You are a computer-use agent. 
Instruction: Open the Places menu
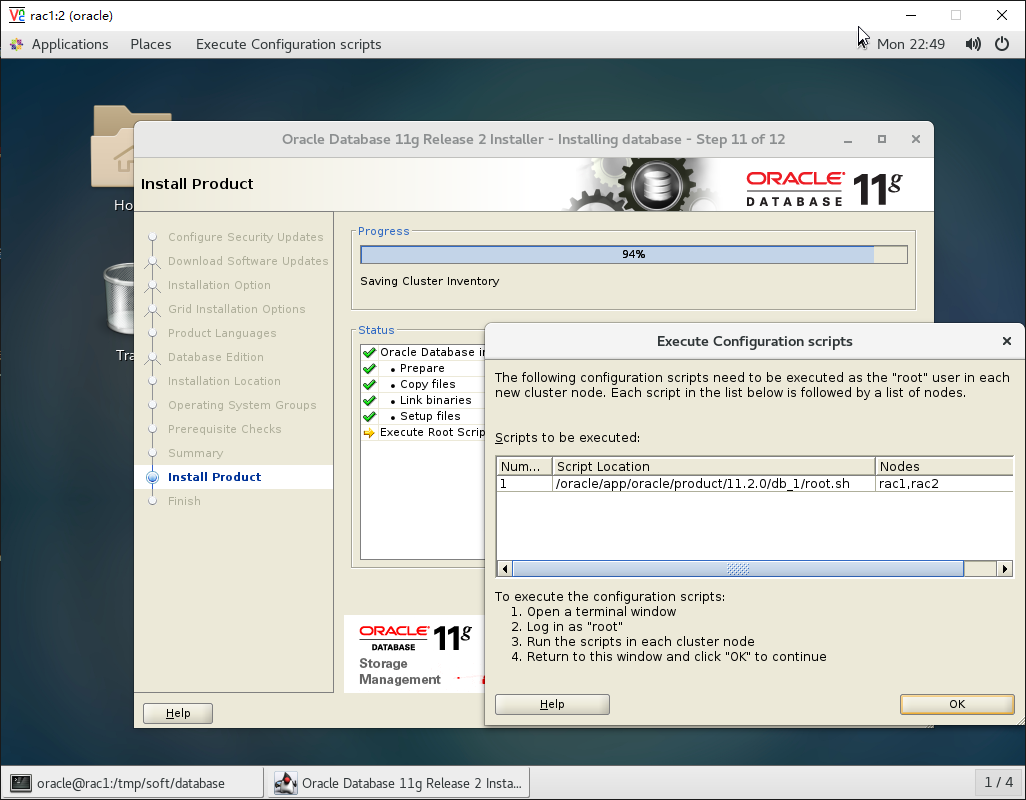point(150,44)
